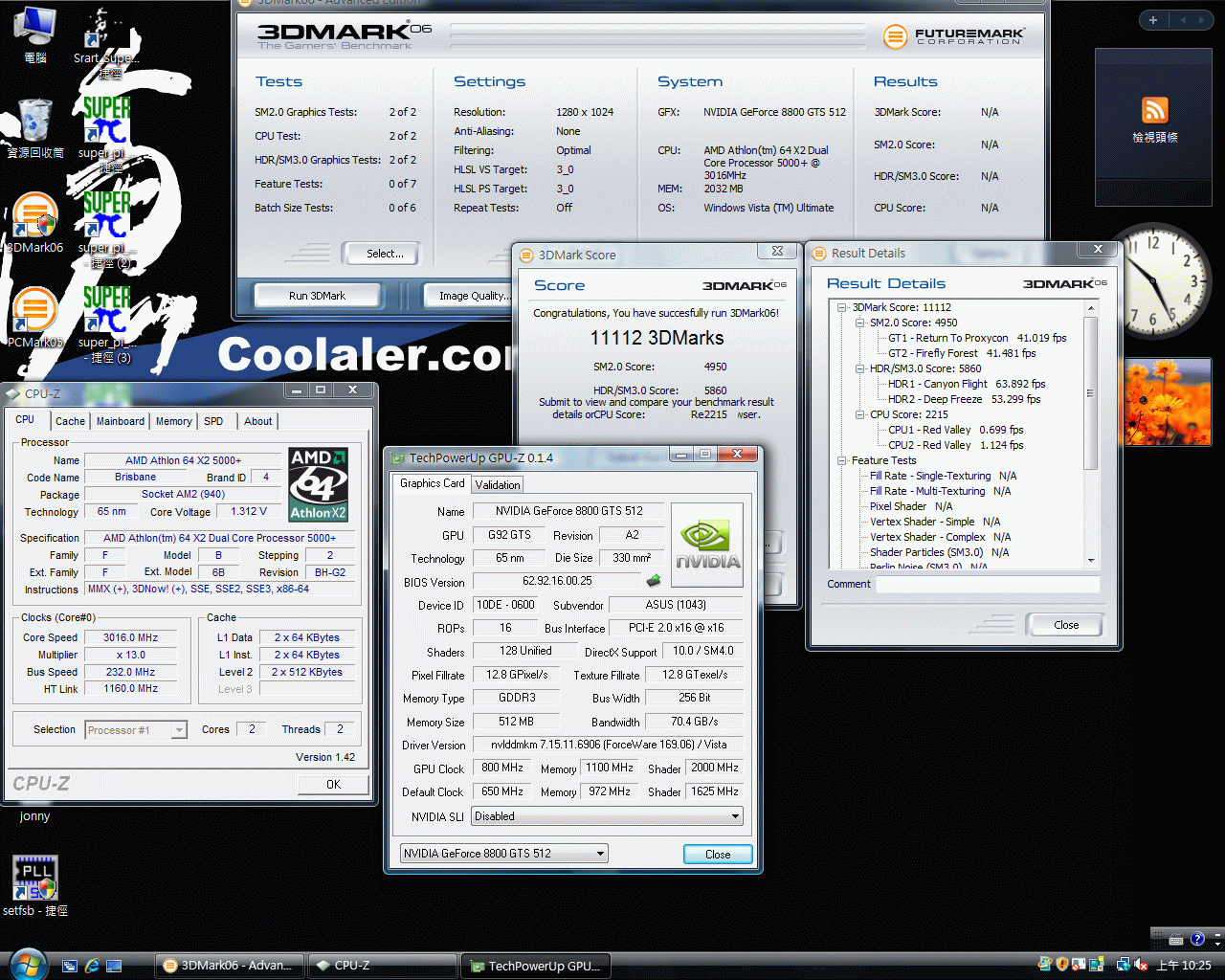Viewport: 1225px width, 980px height.
Task: Click the Run 3DMark button
Action: click(317, 296)
